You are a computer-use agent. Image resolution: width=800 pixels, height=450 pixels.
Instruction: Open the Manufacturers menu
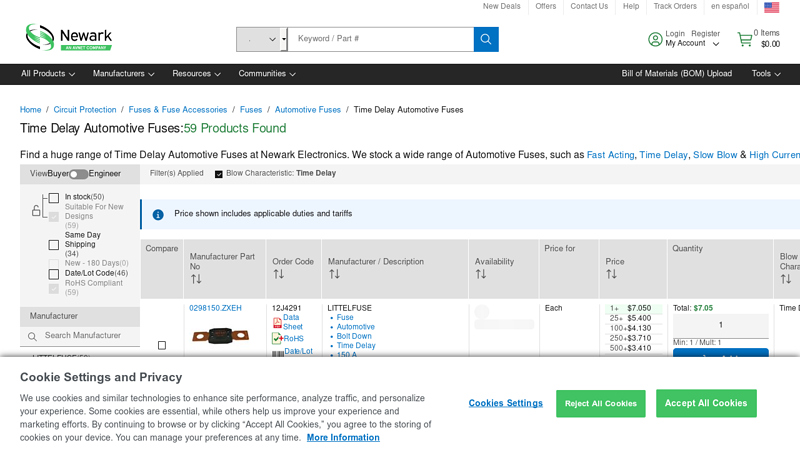tap(123, 74)
